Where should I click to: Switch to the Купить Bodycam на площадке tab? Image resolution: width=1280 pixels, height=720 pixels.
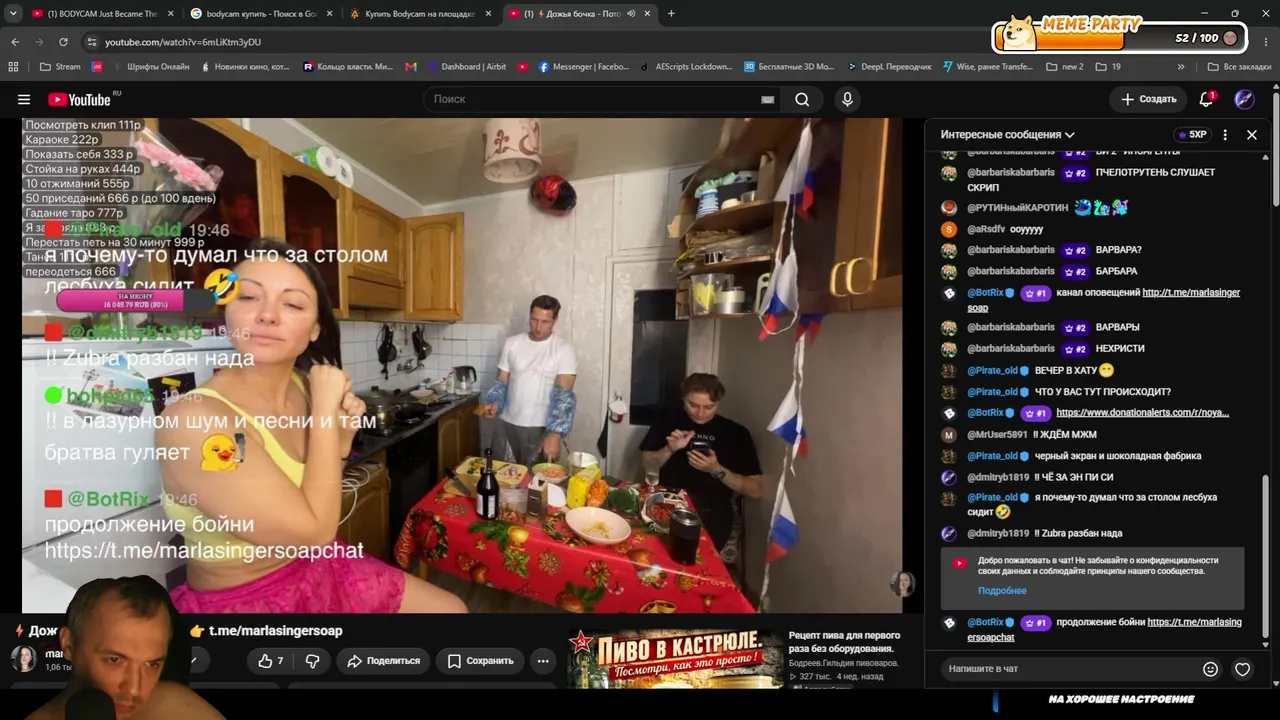click(418, 14)
